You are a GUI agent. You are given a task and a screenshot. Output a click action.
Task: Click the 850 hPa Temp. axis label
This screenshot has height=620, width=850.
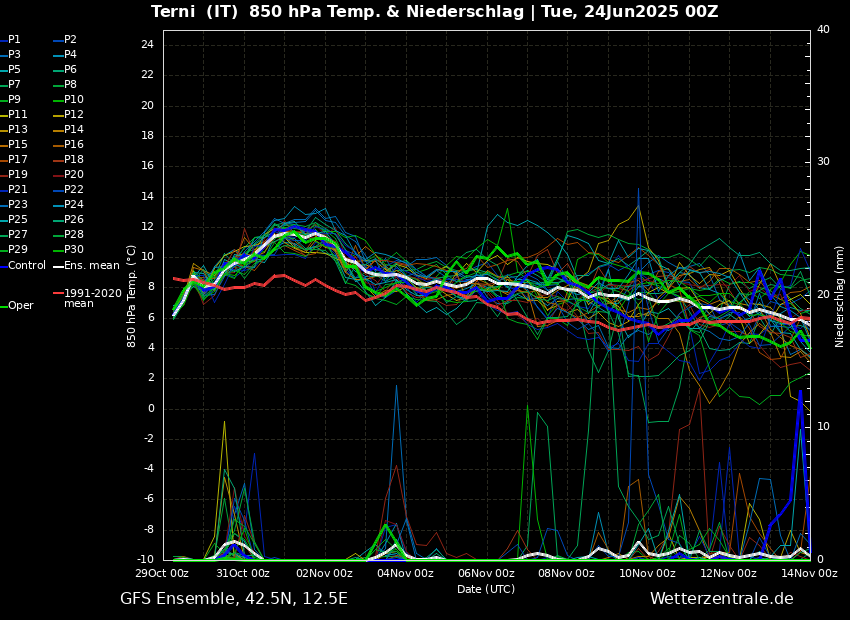click(132, 296)
